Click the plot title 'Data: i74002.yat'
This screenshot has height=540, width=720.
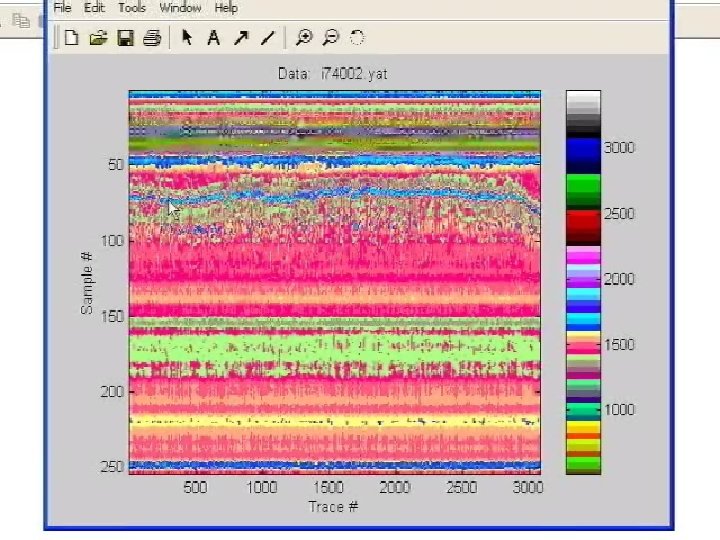tap(333, 74)
